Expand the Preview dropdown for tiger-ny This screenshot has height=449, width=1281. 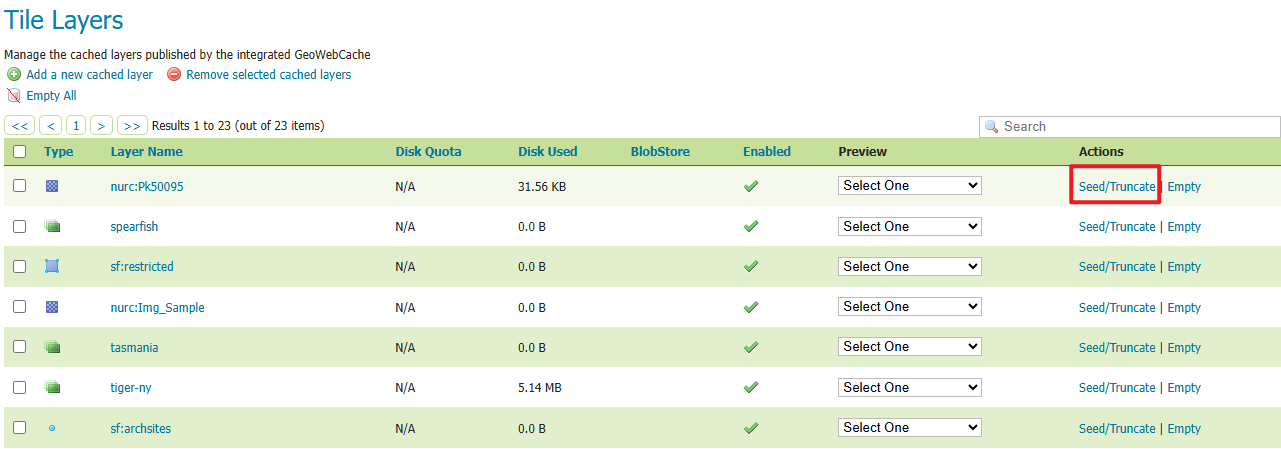click(x=909, y=387)
